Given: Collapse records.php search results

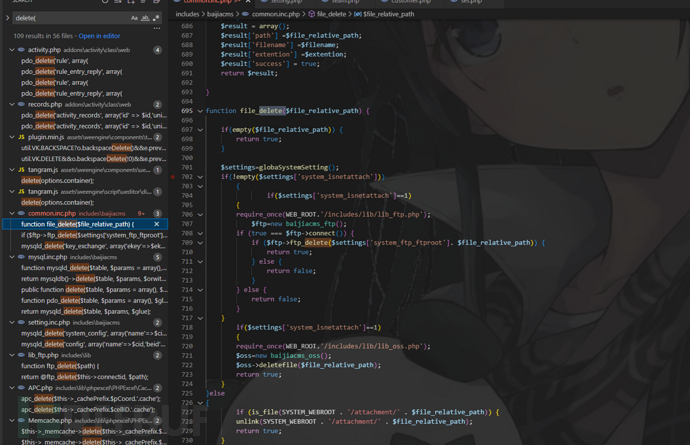Looking at the screenshot, I should 12,104.
